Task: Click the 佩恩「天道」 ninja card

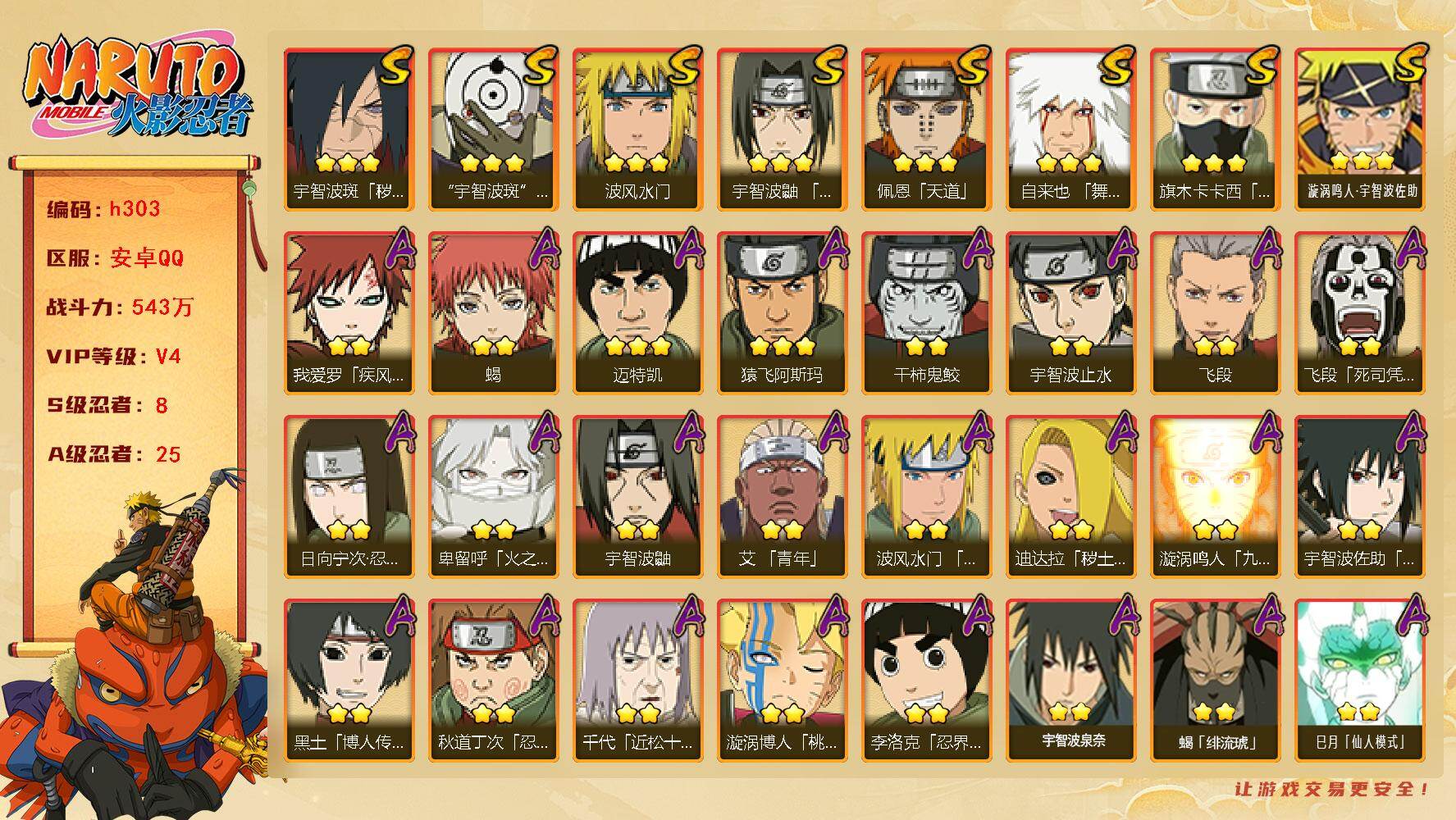Action: click(926, 129)
